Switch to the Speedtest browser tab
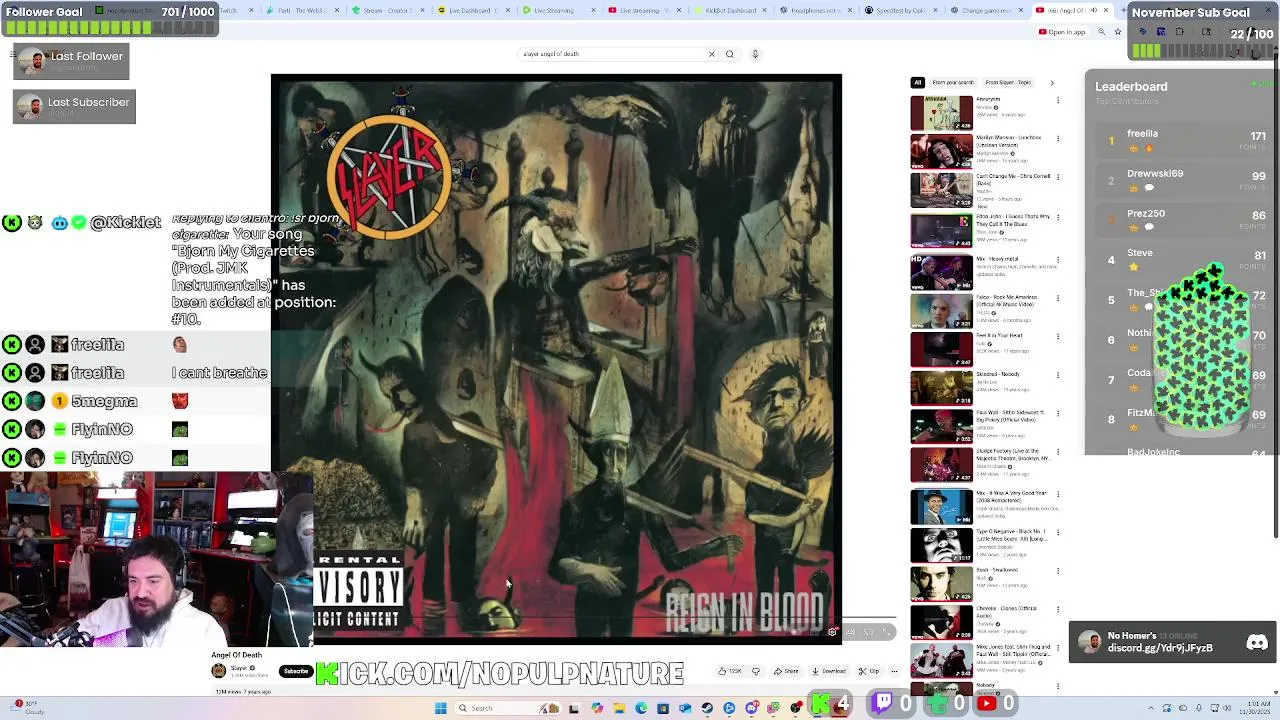The image size is (1280, 720). (x=901, y=10)
